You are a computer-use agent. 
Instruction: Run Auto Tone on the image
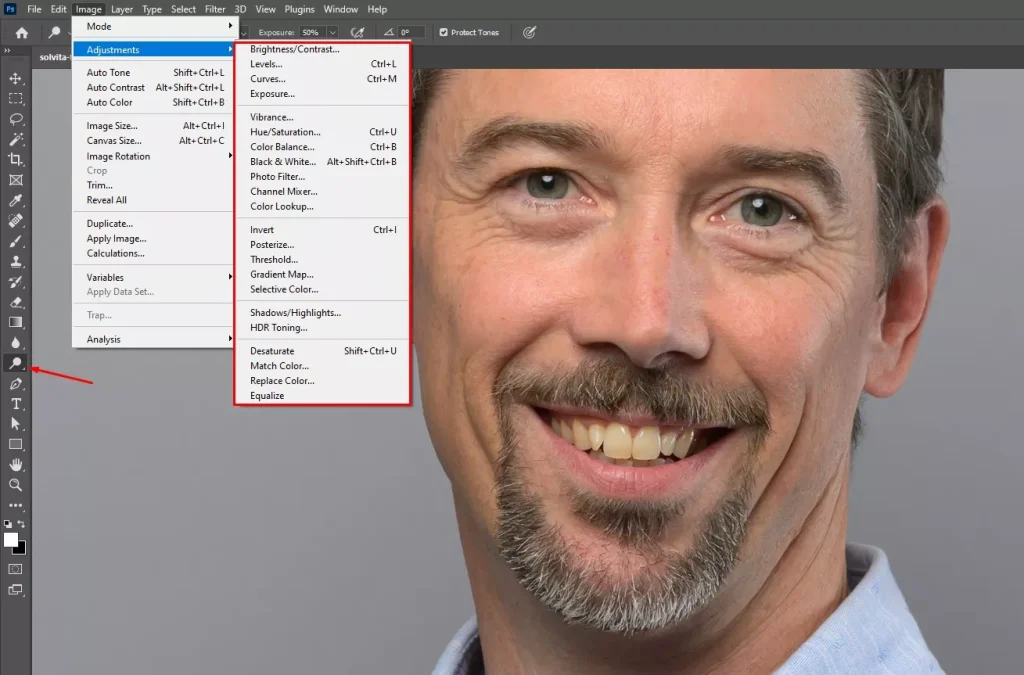tap(110, 72)
